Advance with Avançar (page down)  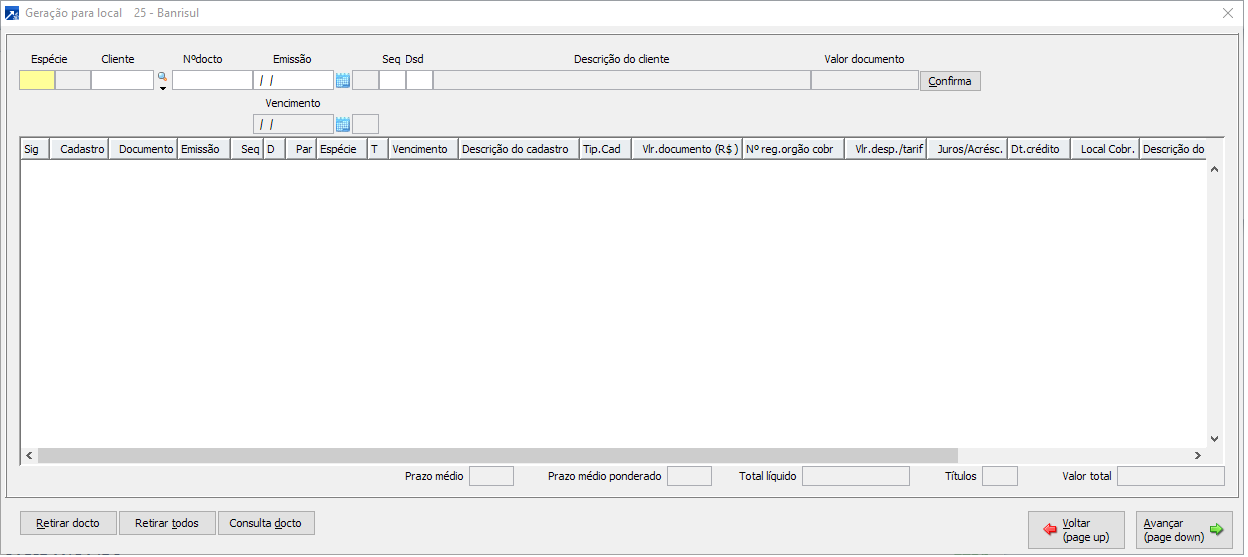1184,530
